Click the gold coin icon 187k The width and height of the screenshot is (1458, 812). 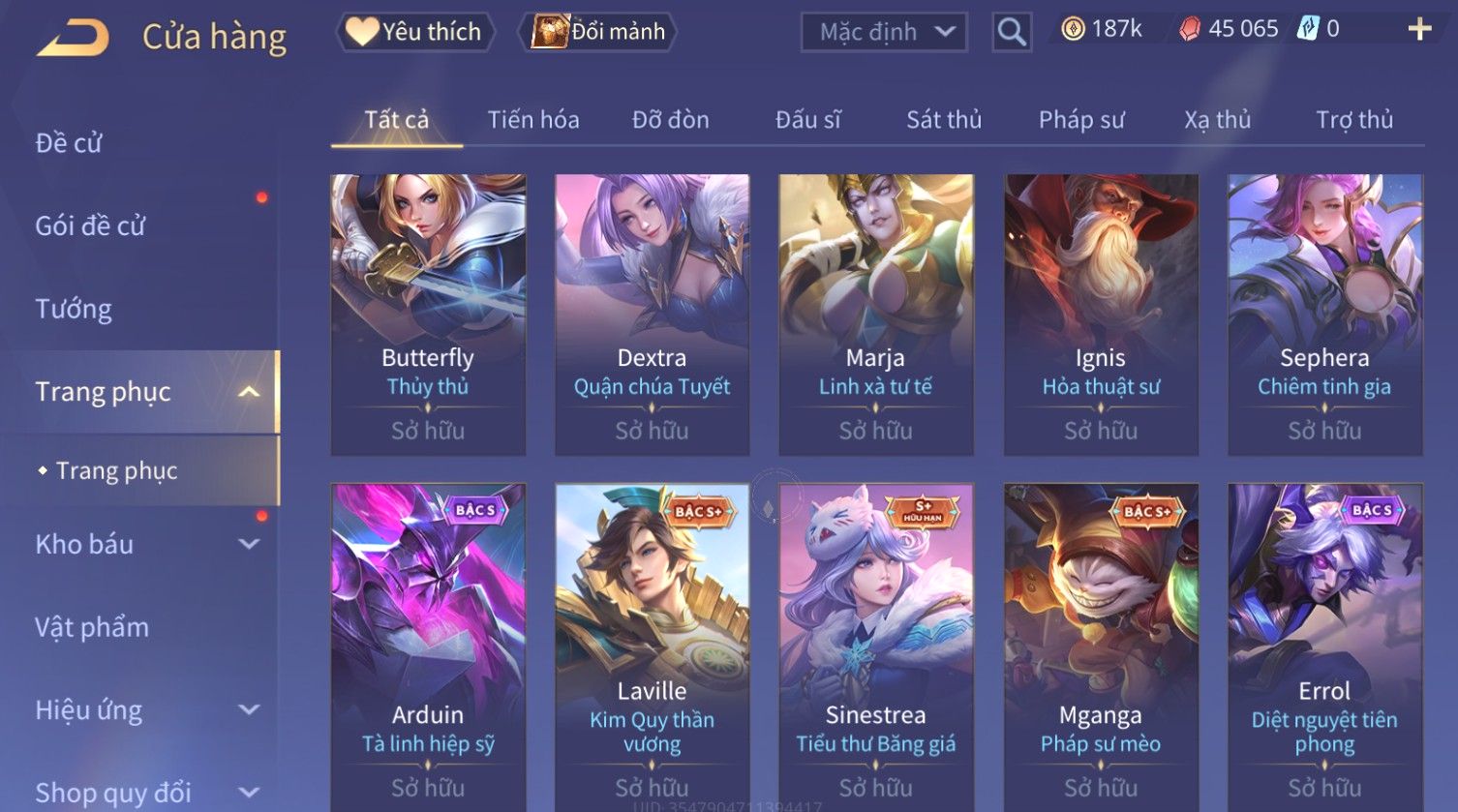pyautogui.click(x=1072, y=29)
